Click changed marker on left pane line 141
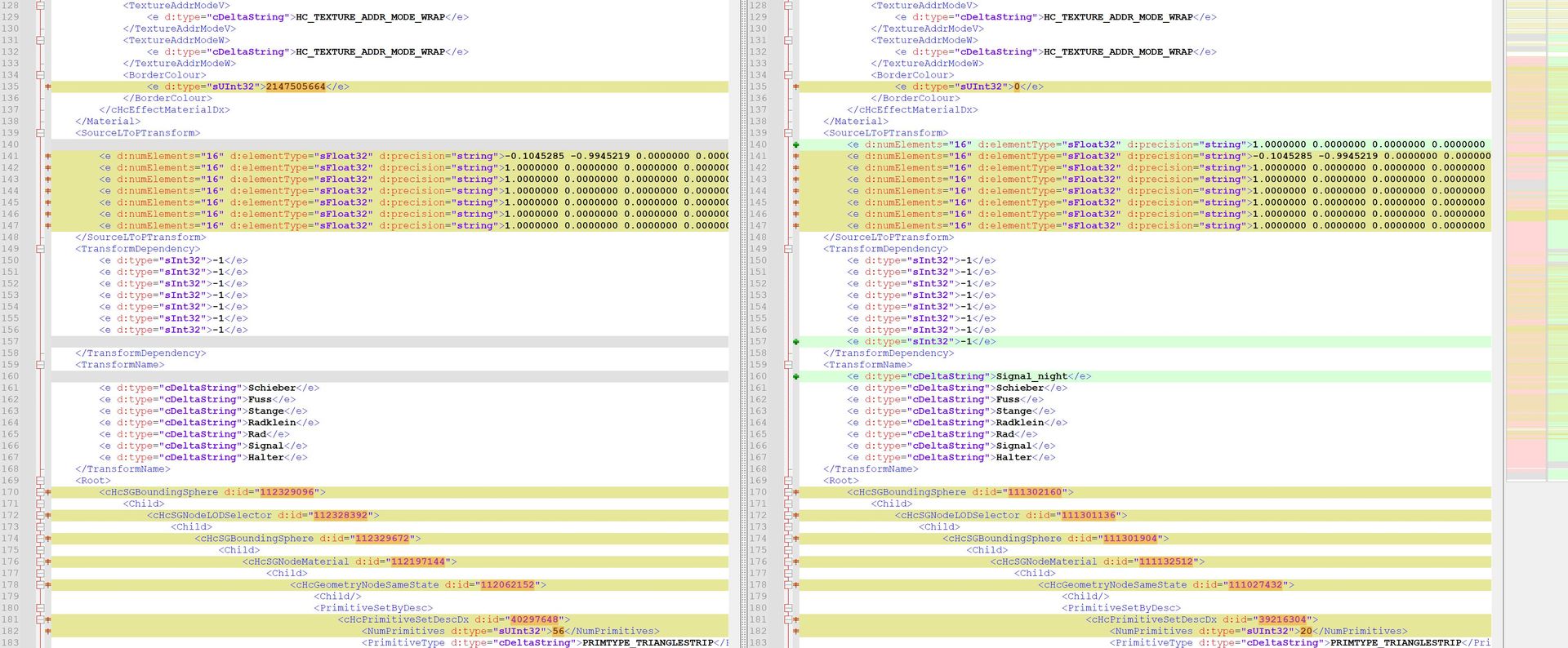 (48, 156)
